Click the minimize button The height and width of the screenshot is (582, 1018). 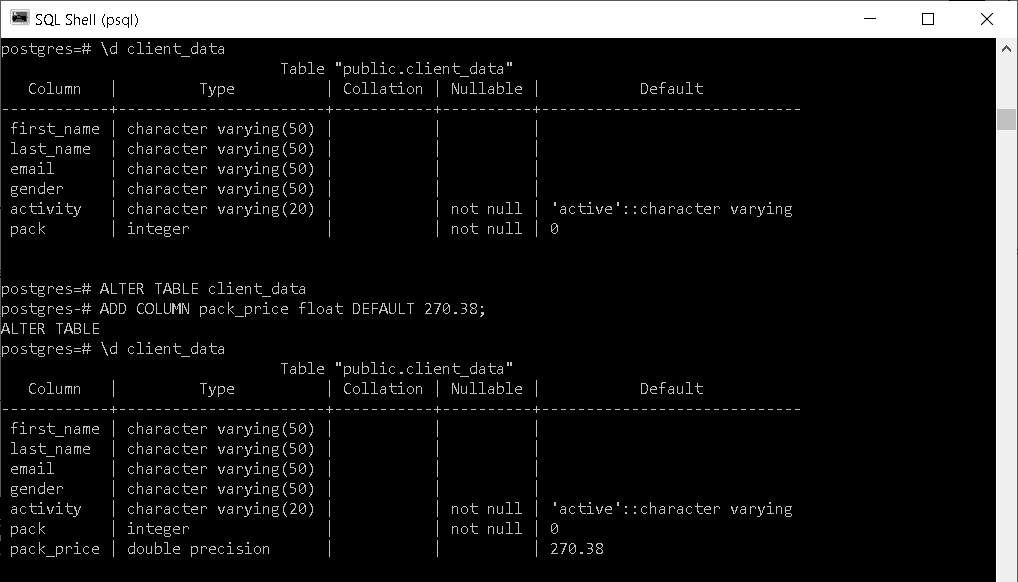pos(870,18)
